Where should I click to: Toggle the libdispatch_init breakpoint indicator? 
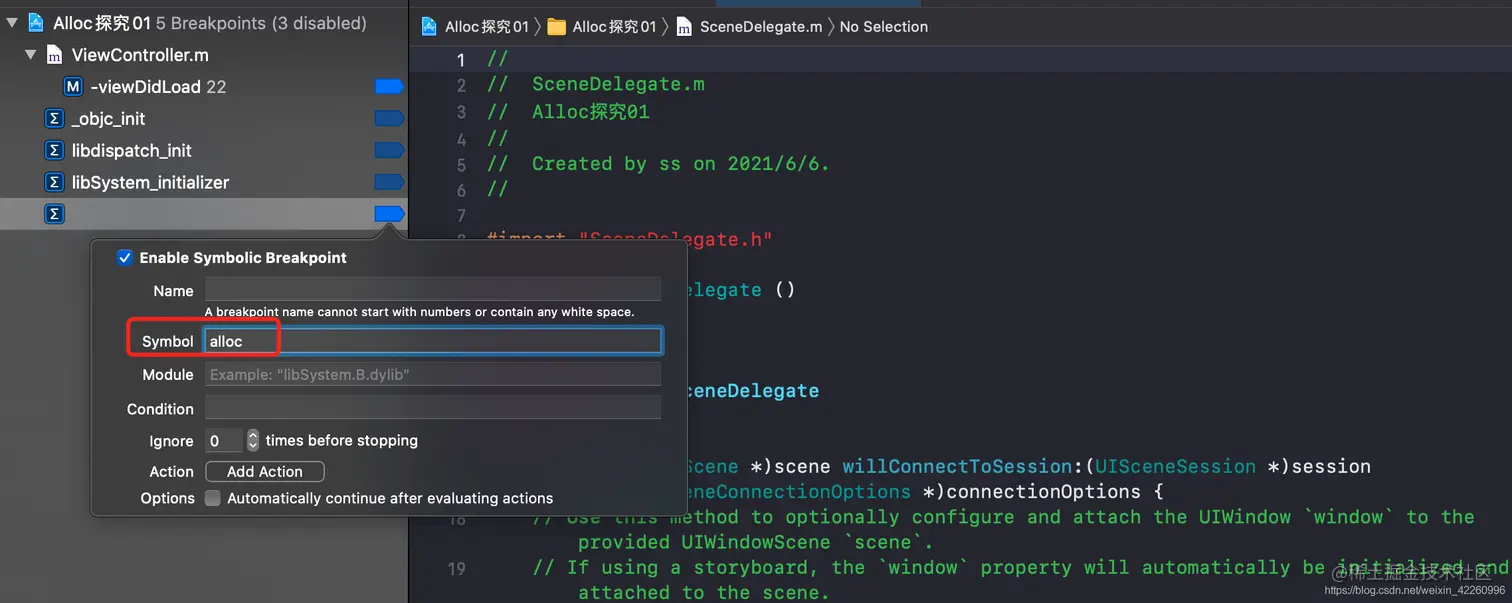coord(389,151)
